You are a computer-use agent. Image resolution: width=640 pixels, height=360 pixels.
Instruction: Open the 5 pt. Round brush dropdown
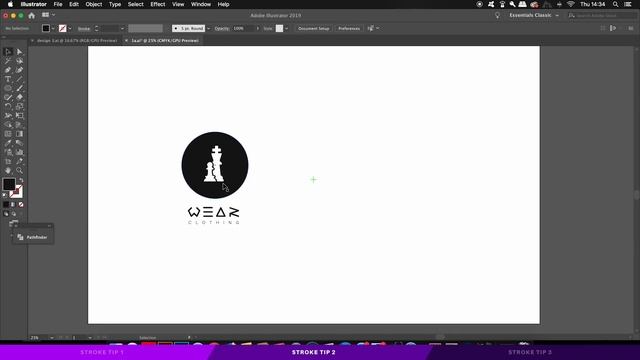pyautogui.click(x=208, y=29)
